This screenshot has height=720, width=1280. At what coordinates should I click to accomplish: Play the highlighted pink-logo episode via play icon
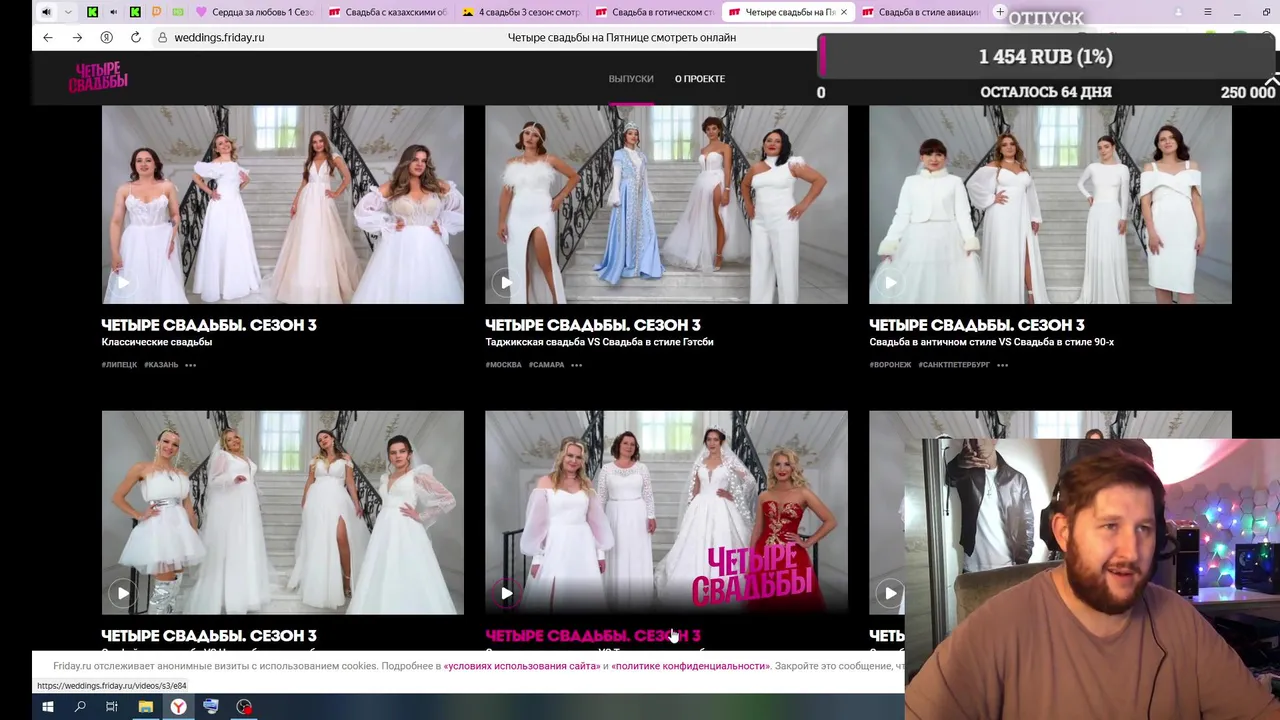pos(507,593)
